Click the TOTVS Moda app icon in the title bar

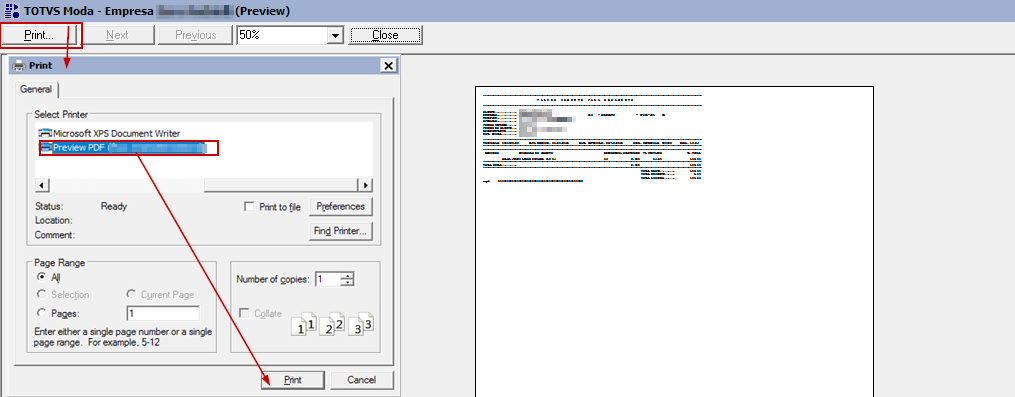11,11
